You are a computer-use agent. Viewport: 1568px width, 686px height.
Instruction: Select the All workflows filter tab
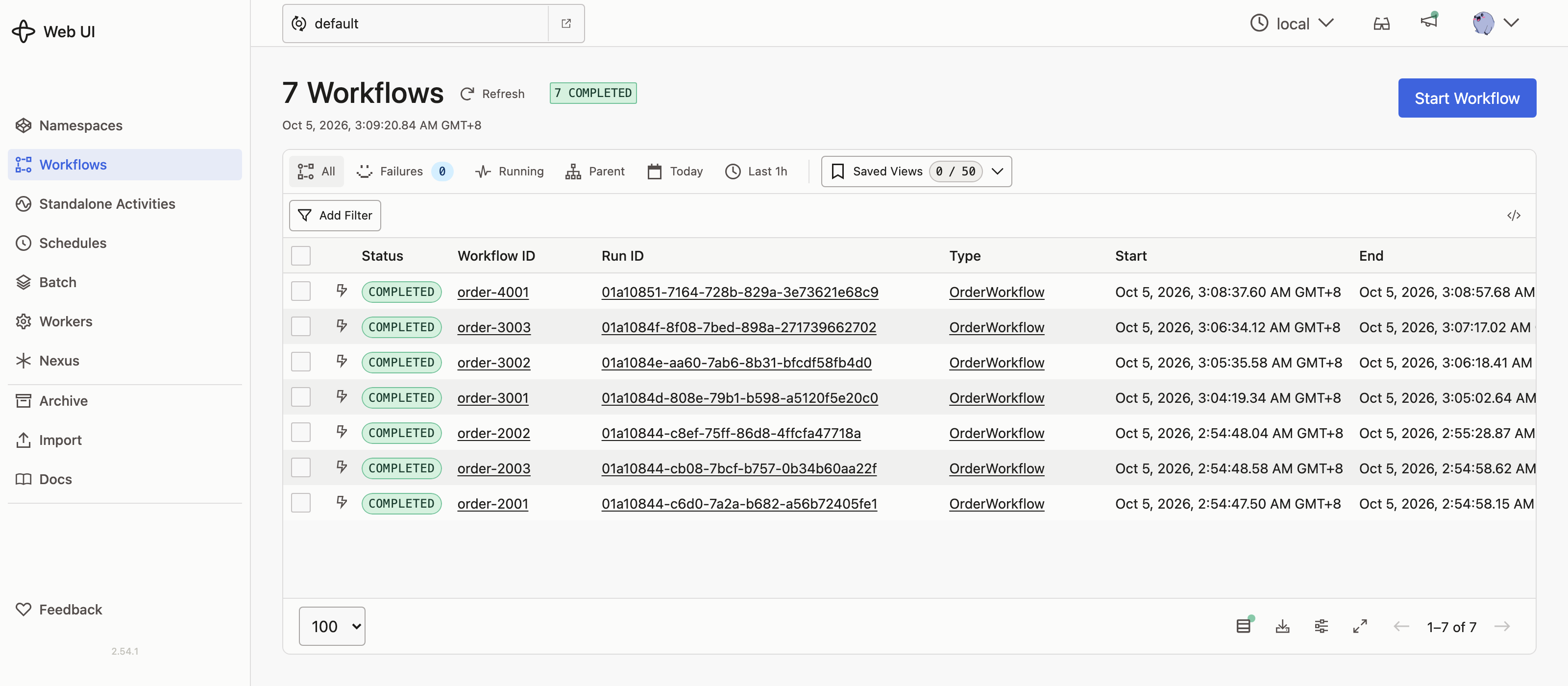click(317, 171)
